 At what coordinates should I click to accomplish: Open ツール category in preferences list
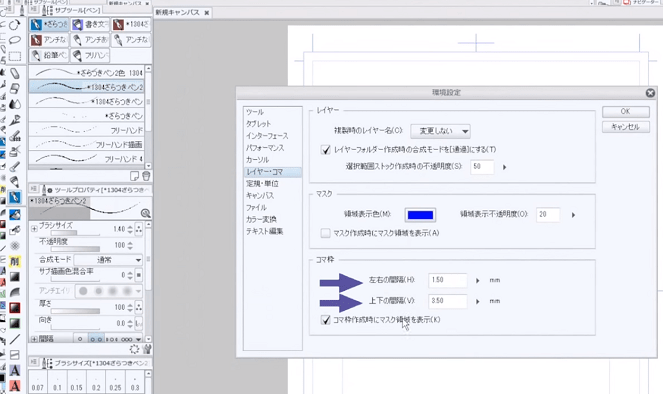[x=255, y=112]
